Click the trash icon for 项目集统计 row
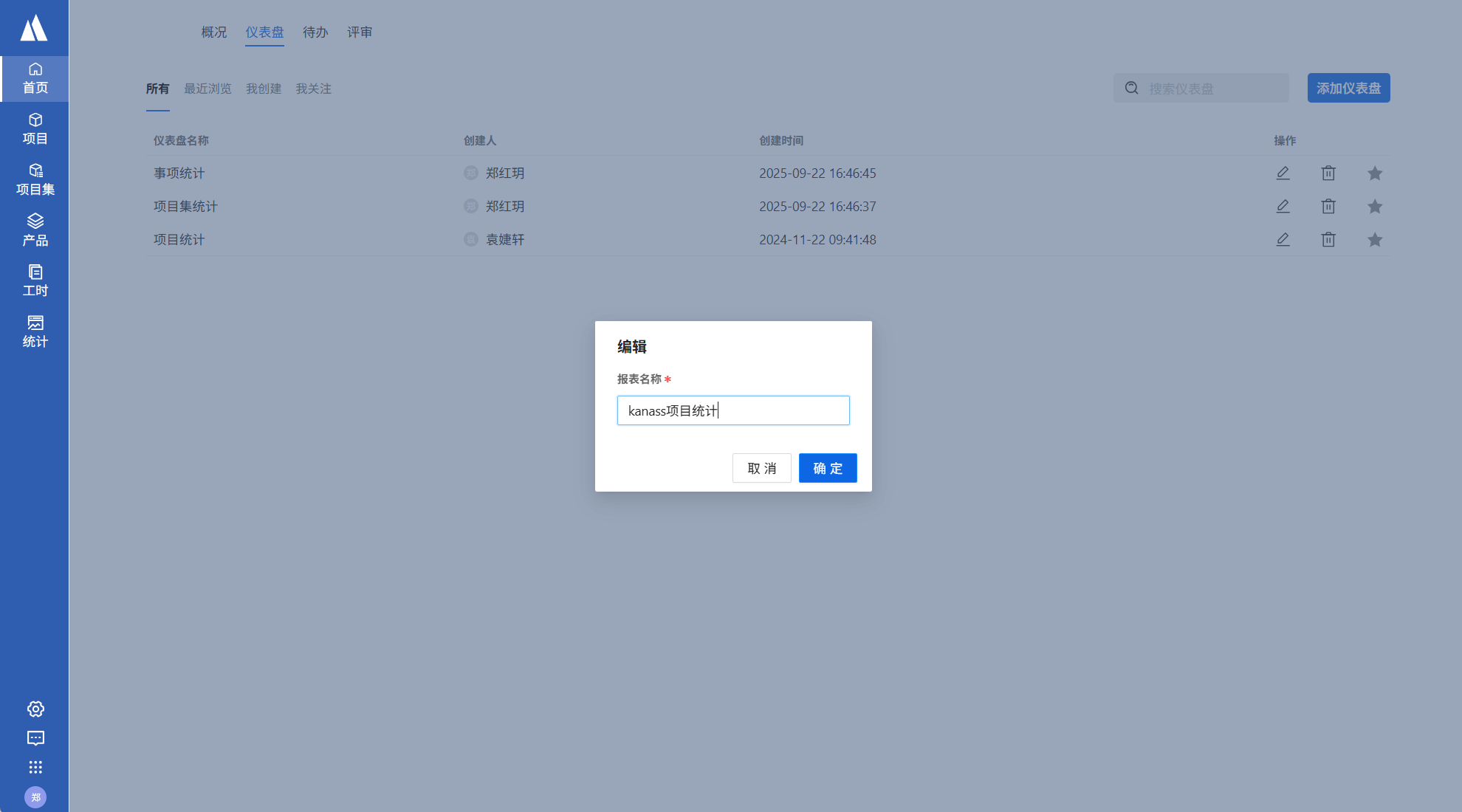 pyautogui.click(x=1328, y=206)
